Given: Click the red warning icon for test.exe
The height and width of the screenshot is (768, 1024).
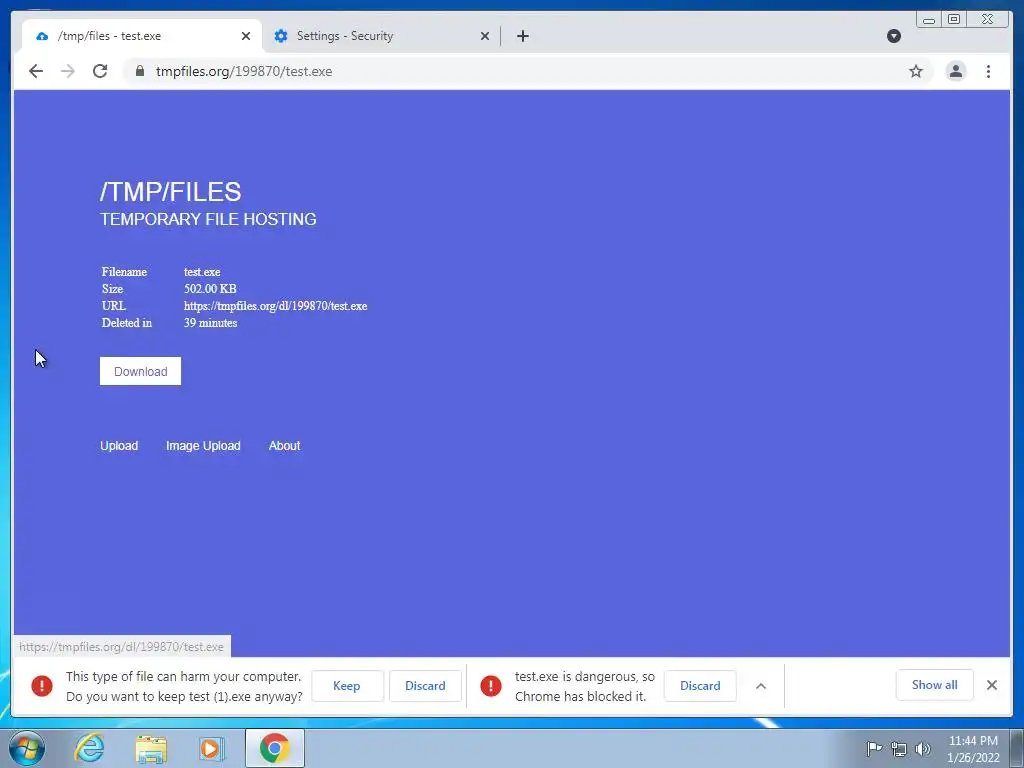Looking at the screenshot, I should (x=491, y=686).
